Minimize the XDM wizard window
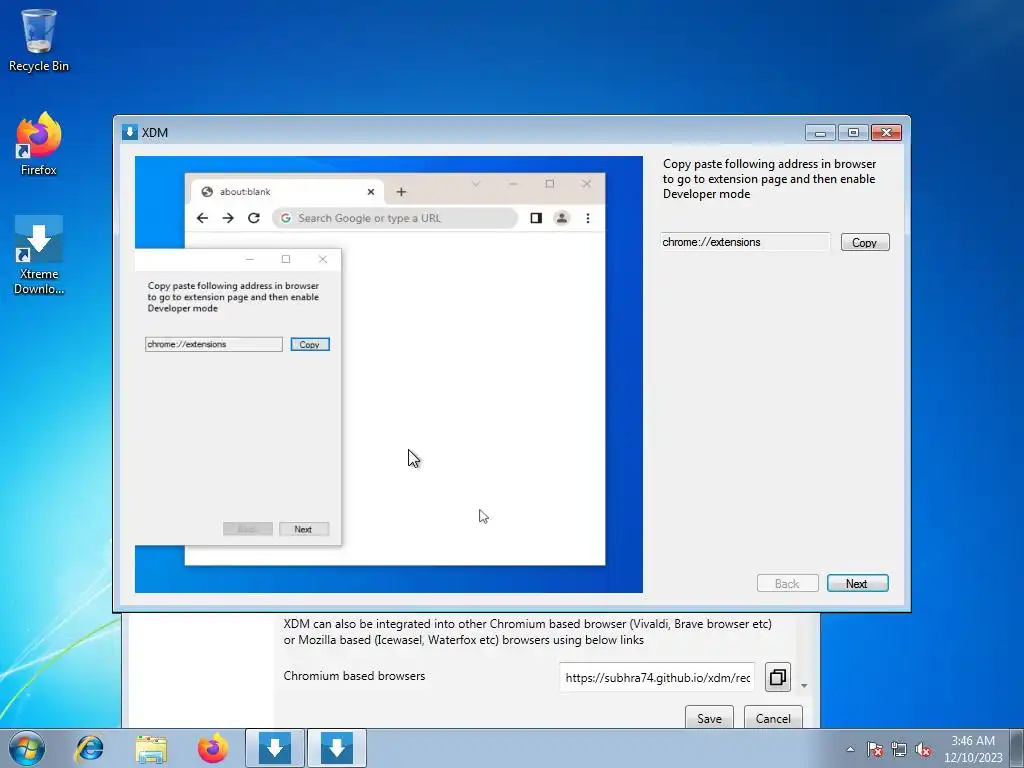Screen dimensions: 1024x768 click(x=820, y=133)
